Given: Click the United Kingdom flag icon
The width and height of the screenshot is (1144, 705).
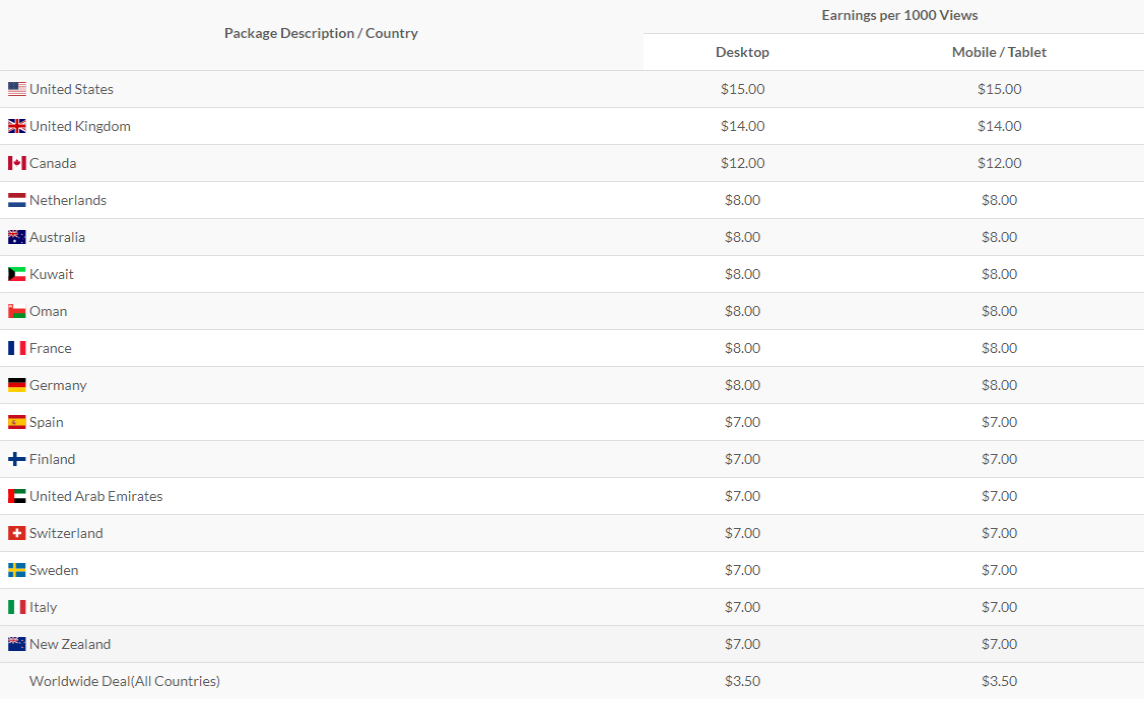Looking at the screenshot, I should 17,126.
